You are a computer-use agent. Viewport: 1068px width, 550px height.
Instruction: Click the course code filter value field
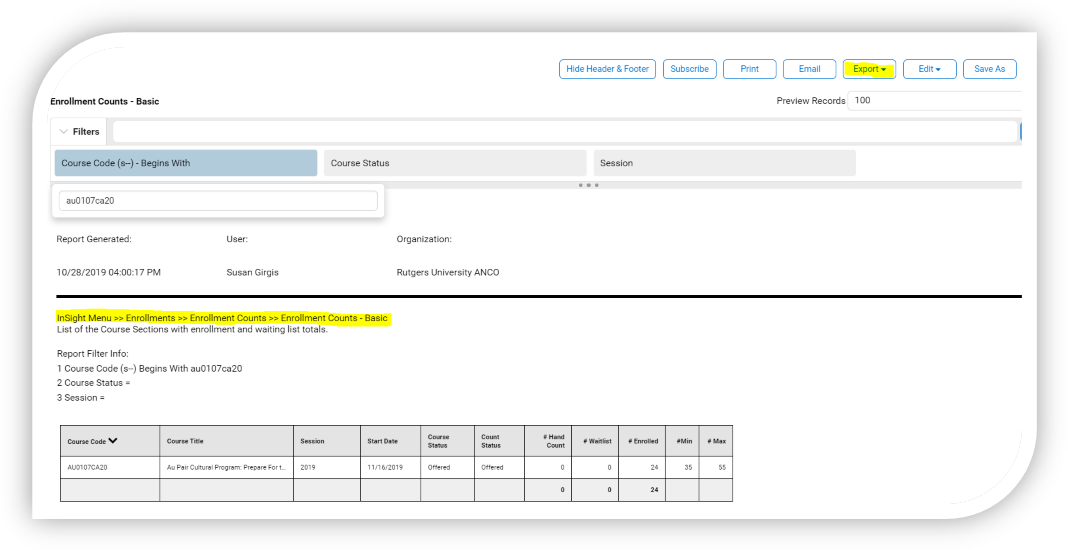[217, 201]
